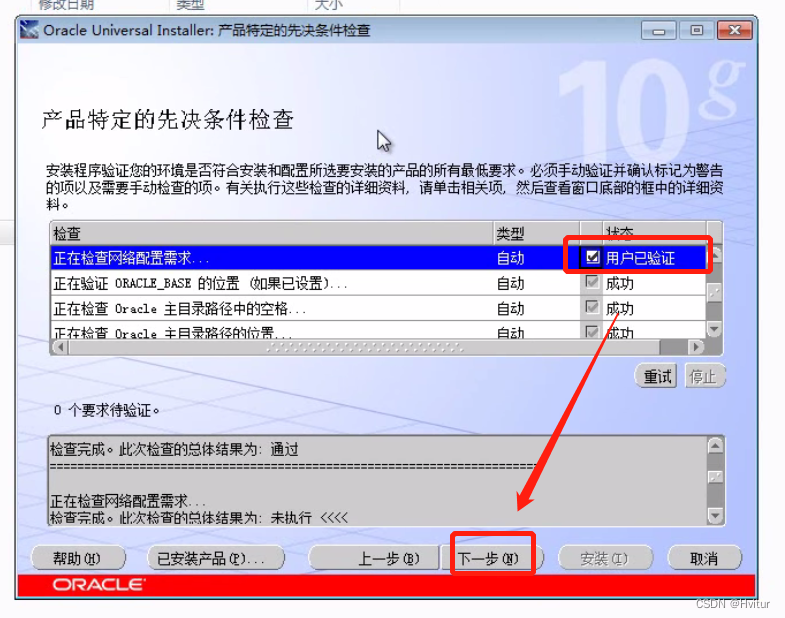This screenshot has height=618, width=785.
Task: Click the 总体结果为: 未执行 line in details box
Action: click(199, 517)
